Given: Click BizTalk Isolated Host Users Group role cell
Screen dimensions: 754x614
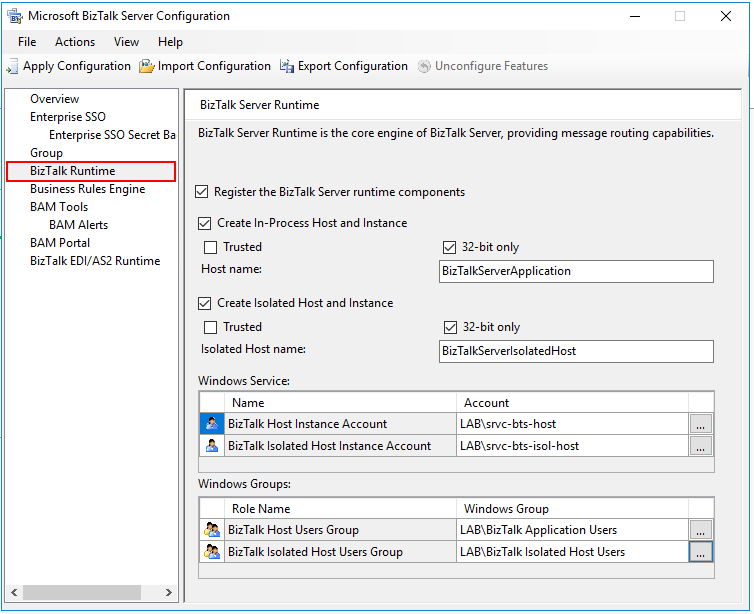Looking at the screenshot, I should [x=340, y=551].
